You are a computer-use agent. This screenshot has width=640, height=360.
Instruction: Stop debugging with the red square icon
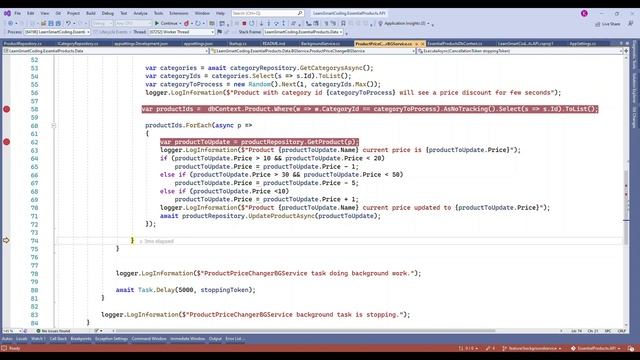click(x=244, y=23)
